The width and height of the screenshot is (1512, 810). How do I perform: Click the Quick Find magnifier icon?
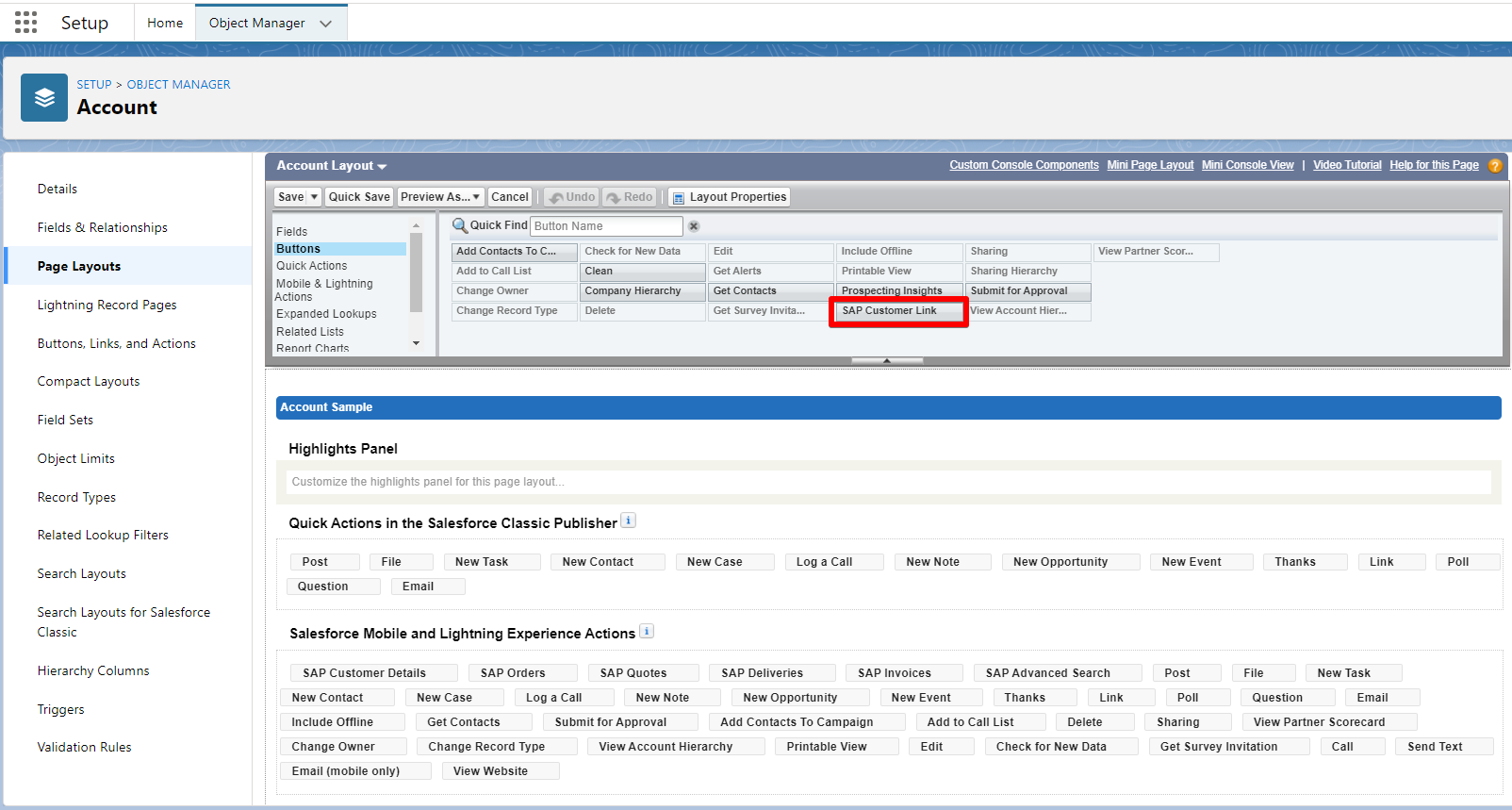point(460,225)
